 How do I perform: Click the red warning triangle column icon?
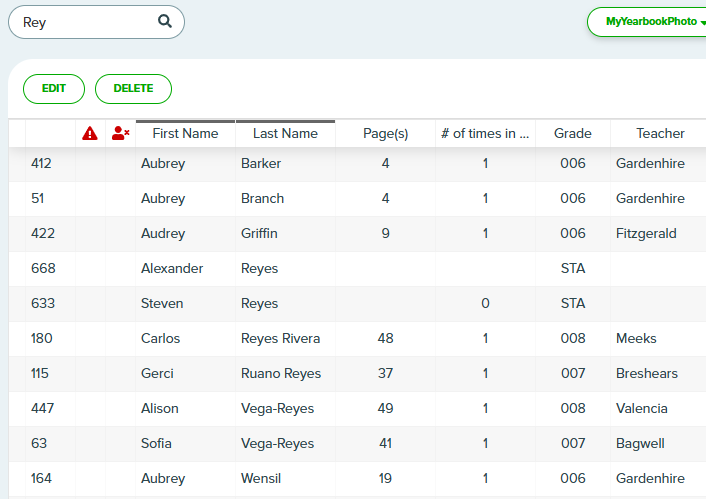pos(90,133)
